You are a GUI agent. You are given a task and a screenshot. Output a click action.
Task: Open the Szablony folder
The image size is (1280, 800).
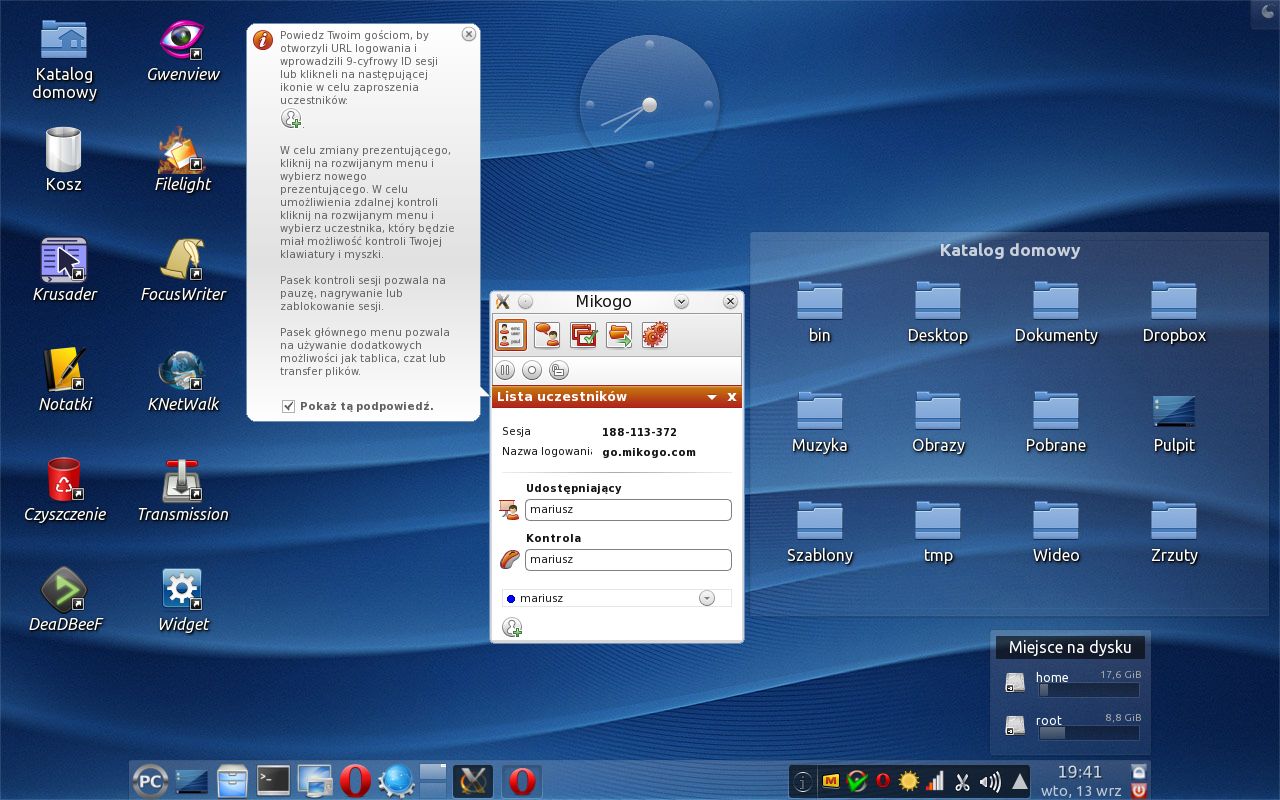click(820, 532)
